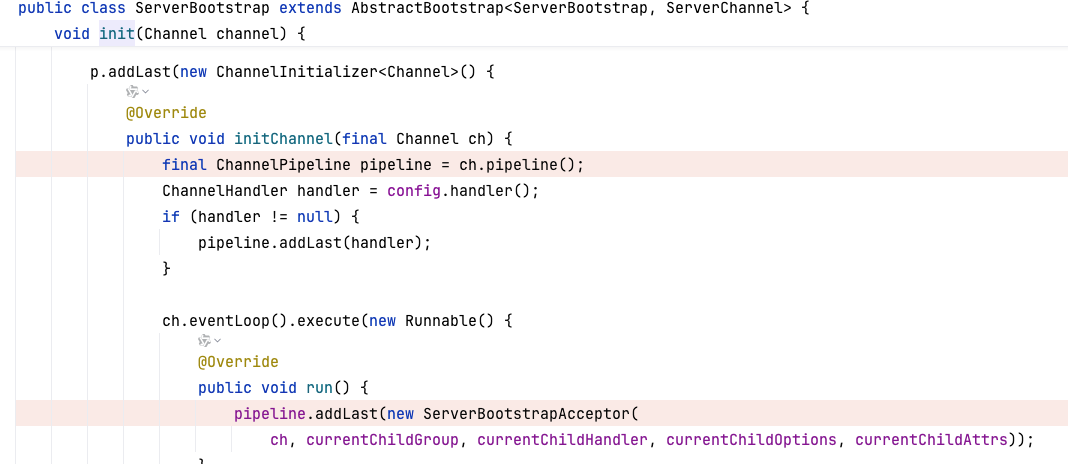Viewport: 1068px width, 464px height.
Task: Click the currentChildAttrs argument
Action: pyautogui.click(x=931, y=440)
